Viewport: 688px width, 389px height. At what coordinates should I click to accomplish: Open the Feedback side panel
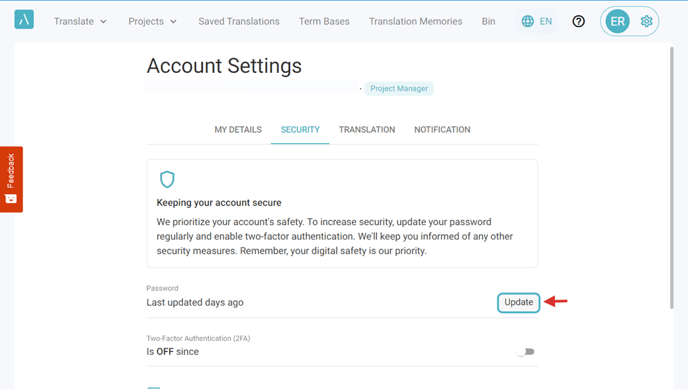pos(11,179)
